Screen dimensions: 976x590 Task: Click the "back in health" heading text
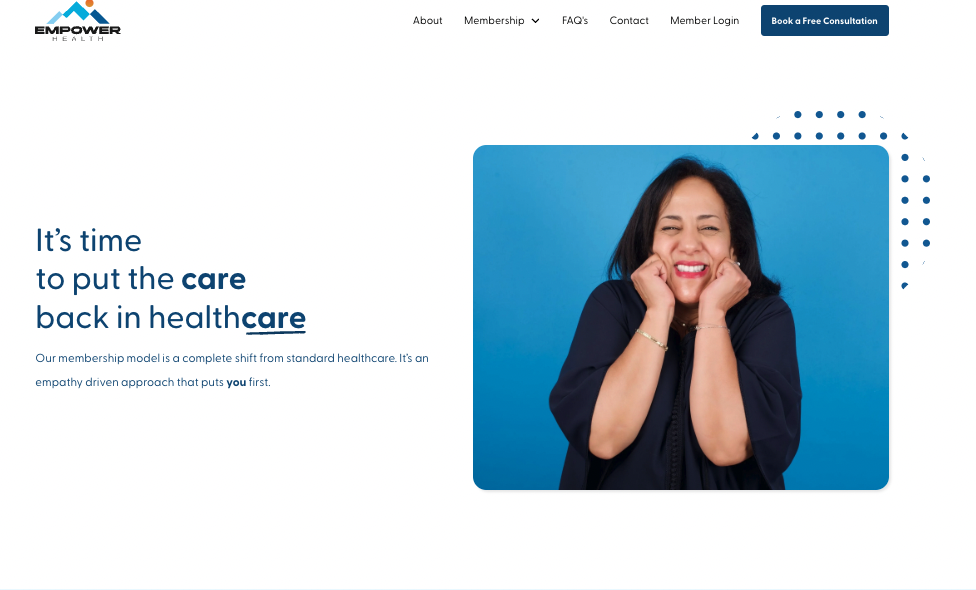coord(138,317)
